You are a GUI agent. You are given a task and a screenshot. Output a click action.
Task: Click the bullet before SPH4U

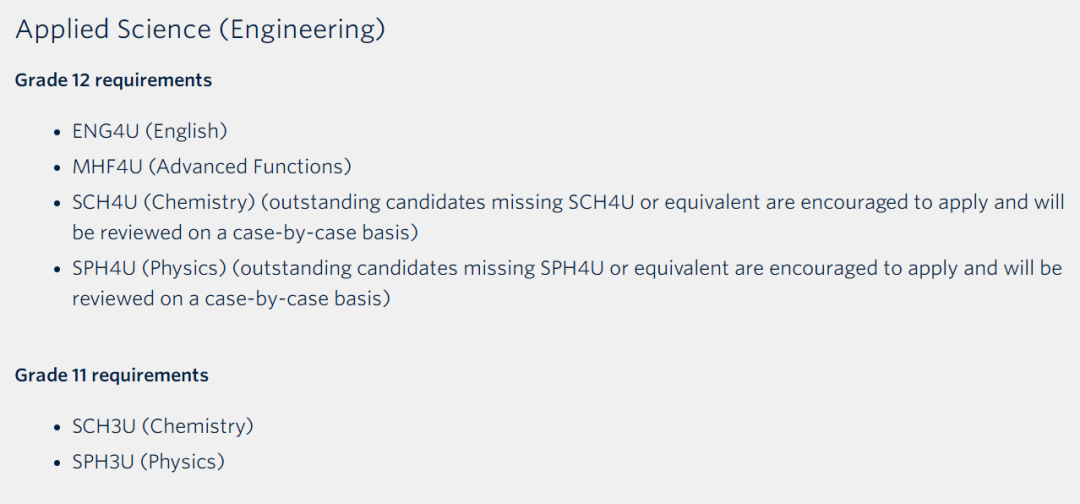59,269
